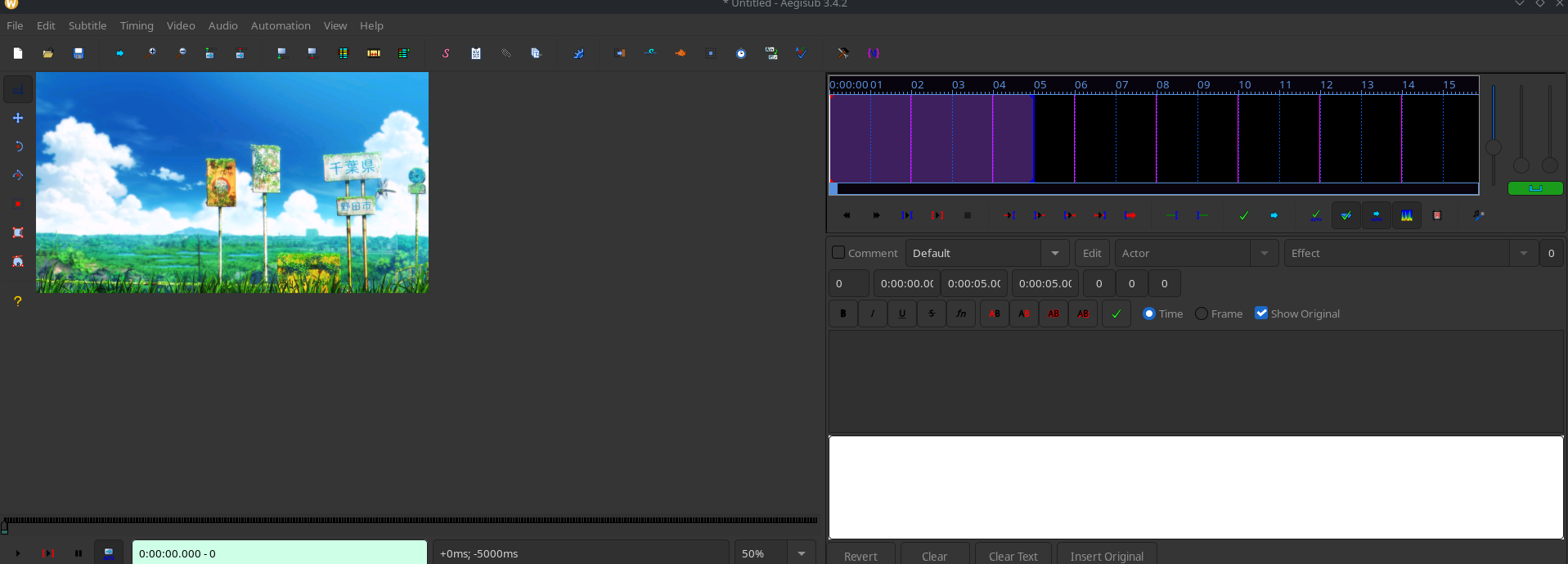Open the Actor dropdown list

click(1264, 253)
